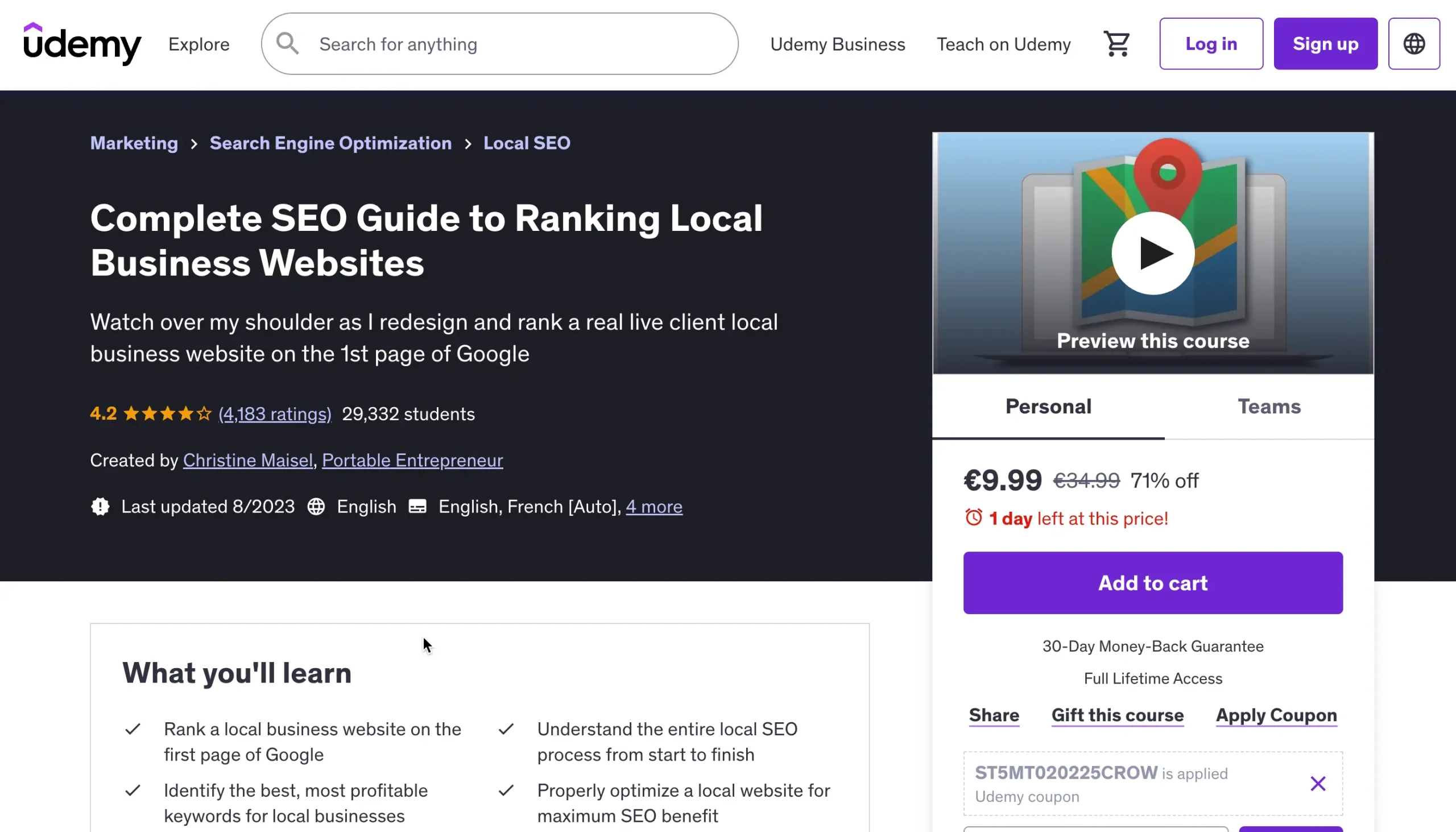Play the course preview video
Screen dimensions: 1456x832
pos(1152,253)
